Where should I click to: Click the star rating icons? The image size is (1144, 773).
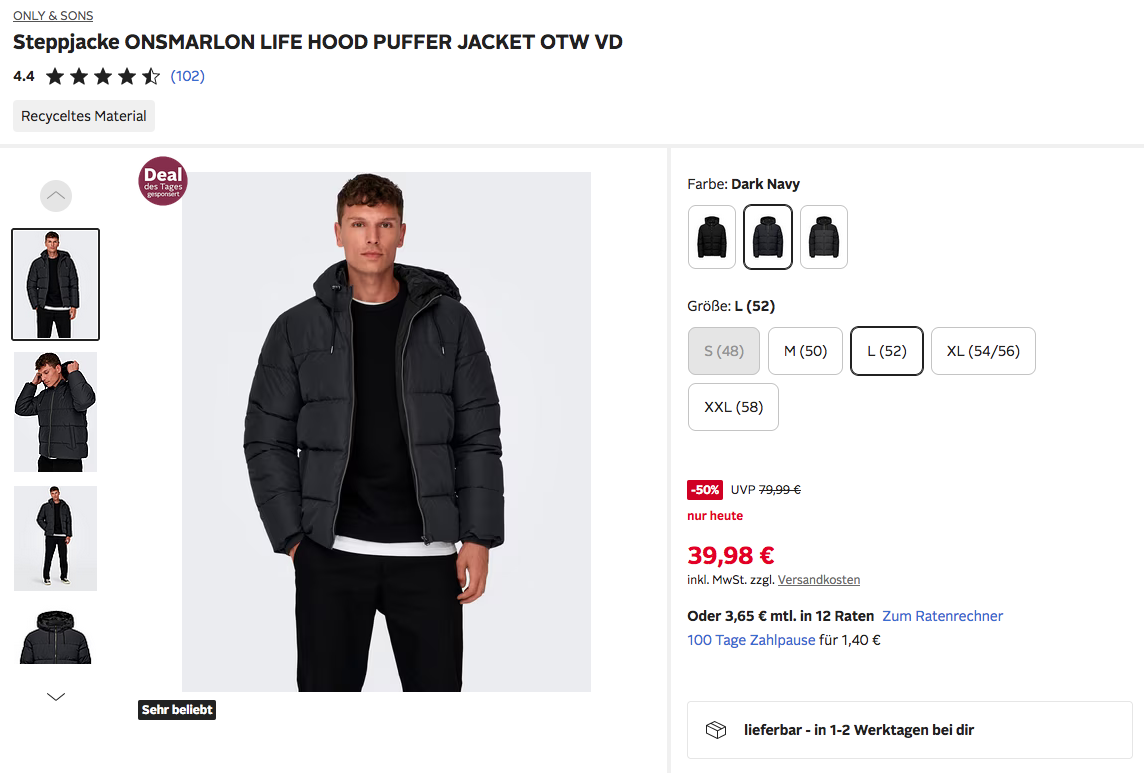103,76
